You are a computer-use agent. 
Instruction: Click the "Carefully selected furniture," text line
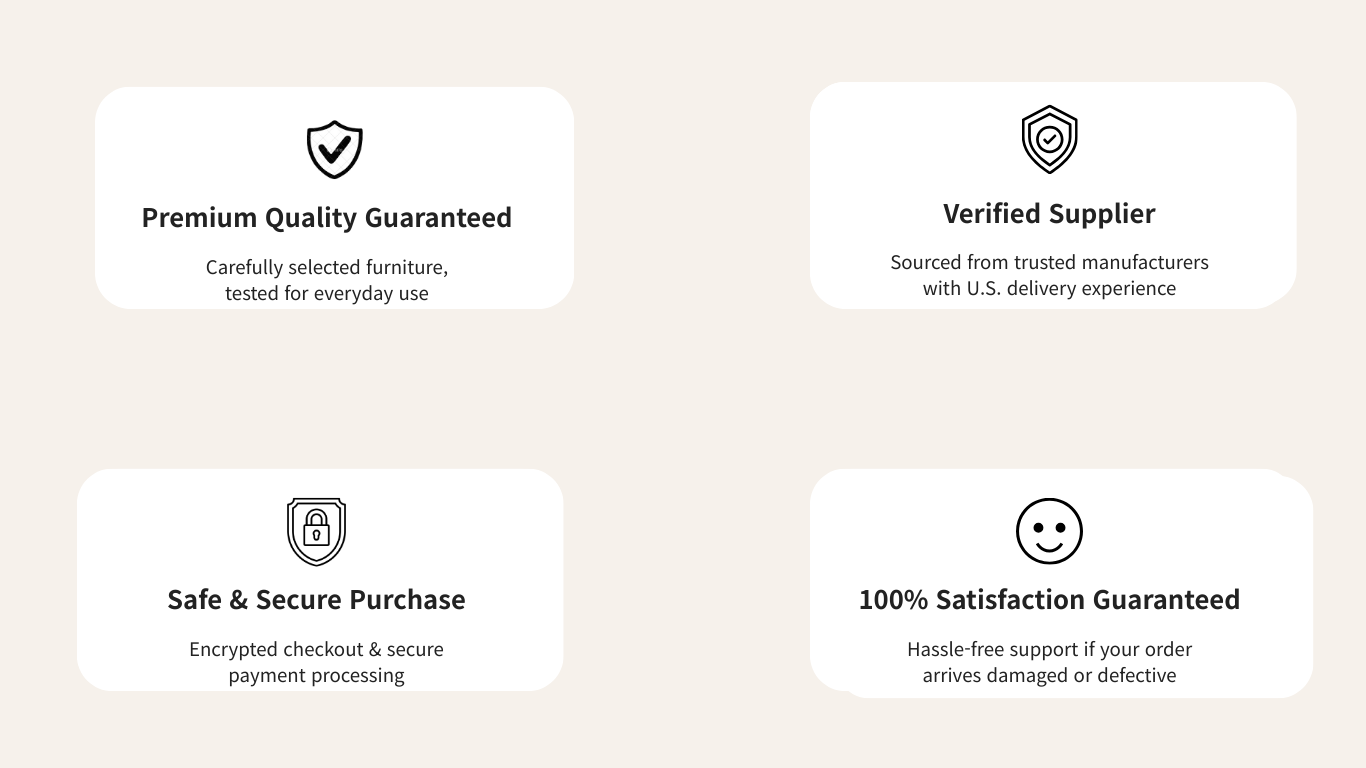click(326, 268)
